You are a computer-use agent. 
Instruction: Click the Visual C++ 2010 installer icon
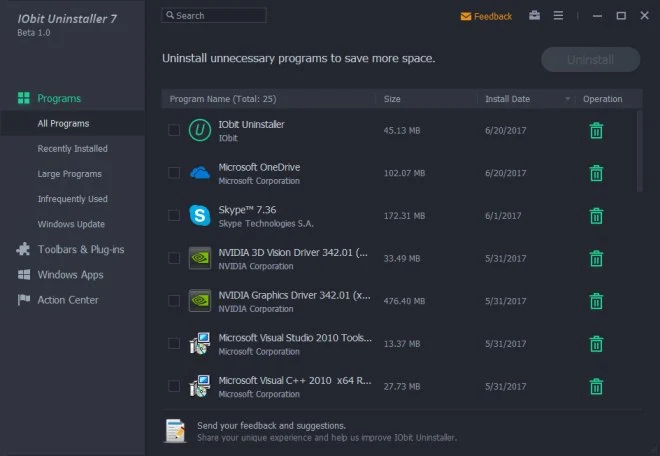[200, 386]
